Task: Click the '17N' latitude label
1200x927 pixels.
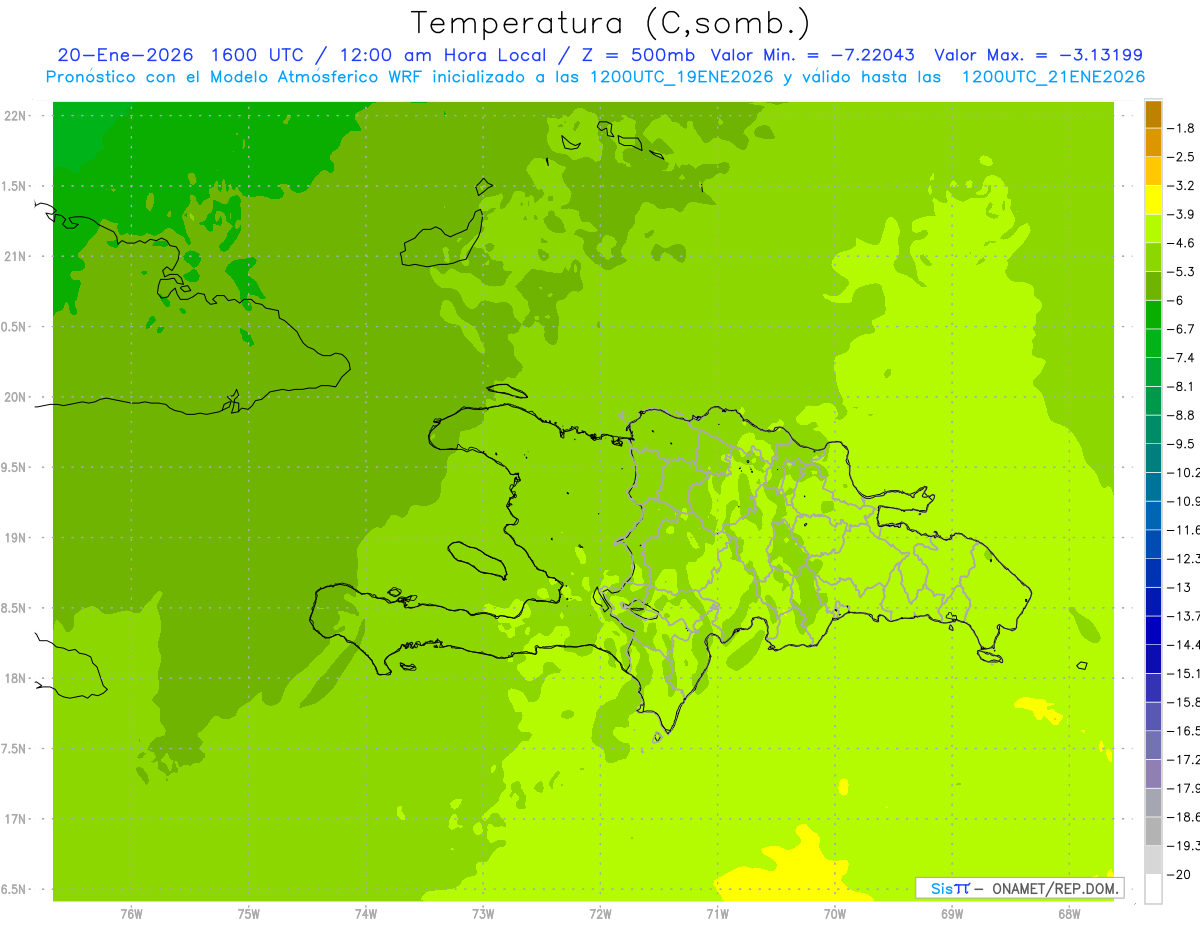Action: (17, 819)
